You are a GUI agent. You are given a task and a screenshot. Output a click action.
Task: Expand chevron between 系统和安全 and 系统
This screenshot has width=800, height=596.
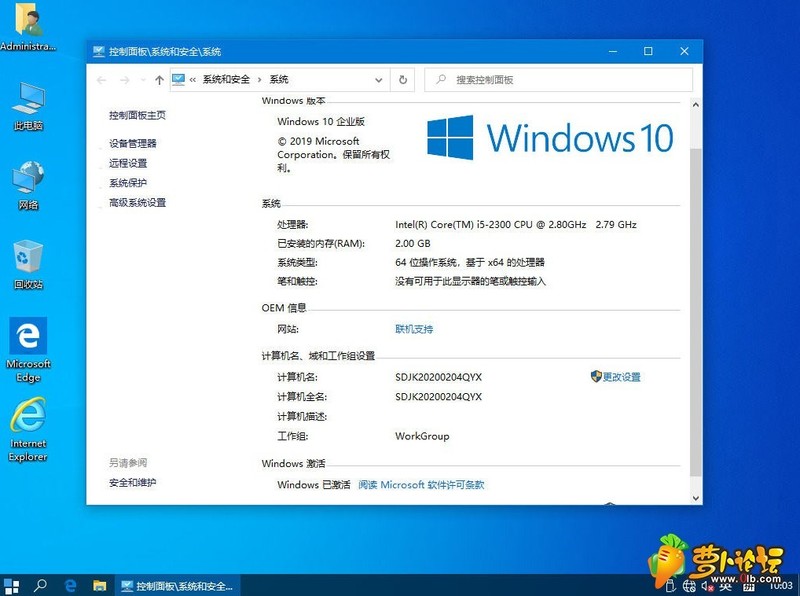pyautogui.click(x=260, y=80)
